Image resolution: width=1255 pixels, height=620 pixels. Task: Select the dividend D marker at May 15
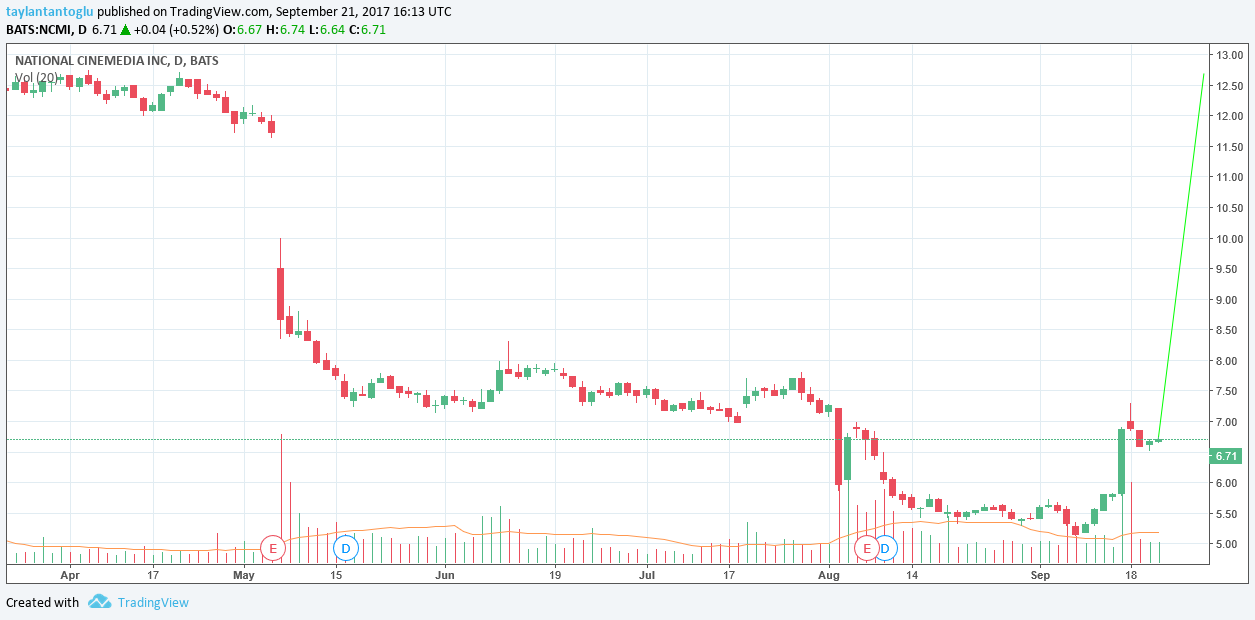click(345, 547)
